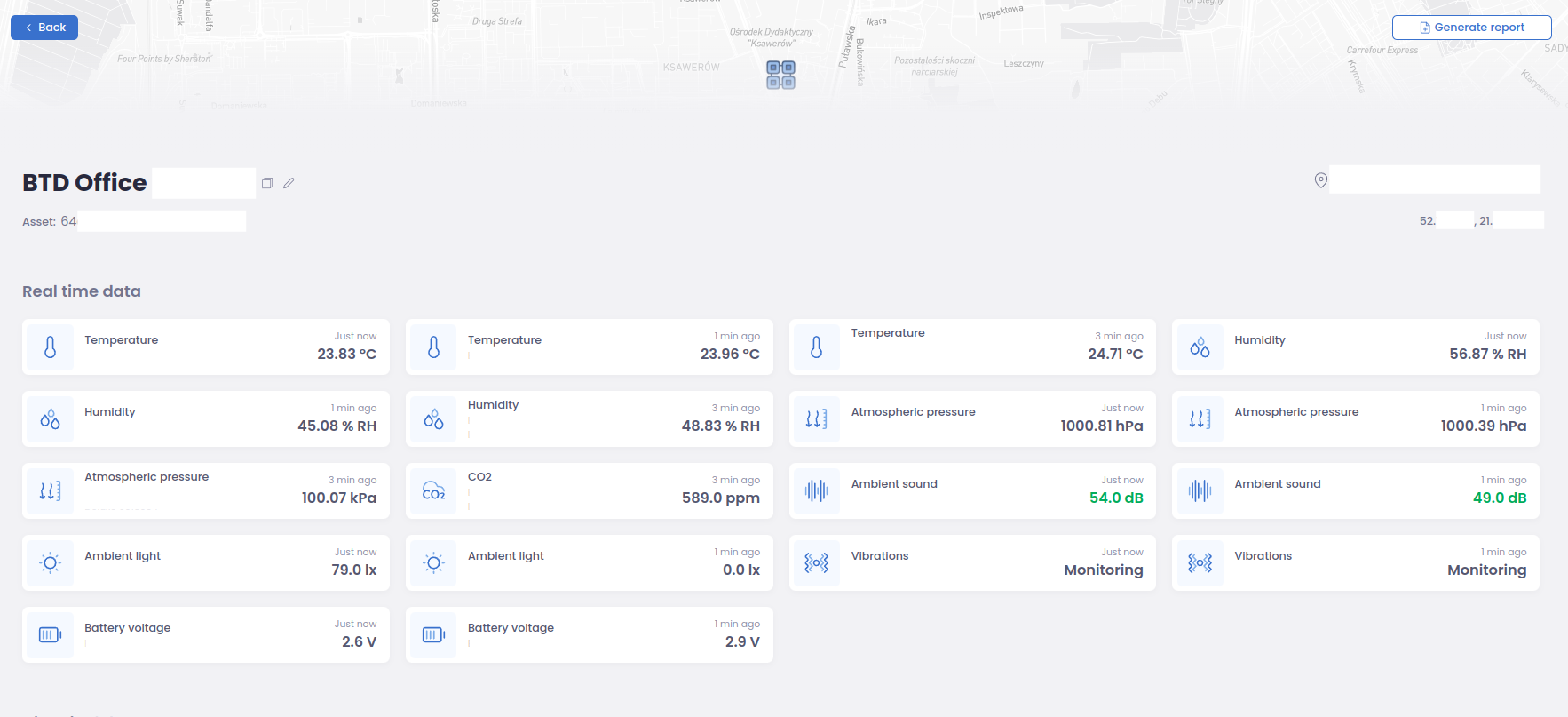The width and height of the screenshot is (1568, 717).
Task: Click battery icon of 2.6 V card
Action: click(x=51, y=635)
